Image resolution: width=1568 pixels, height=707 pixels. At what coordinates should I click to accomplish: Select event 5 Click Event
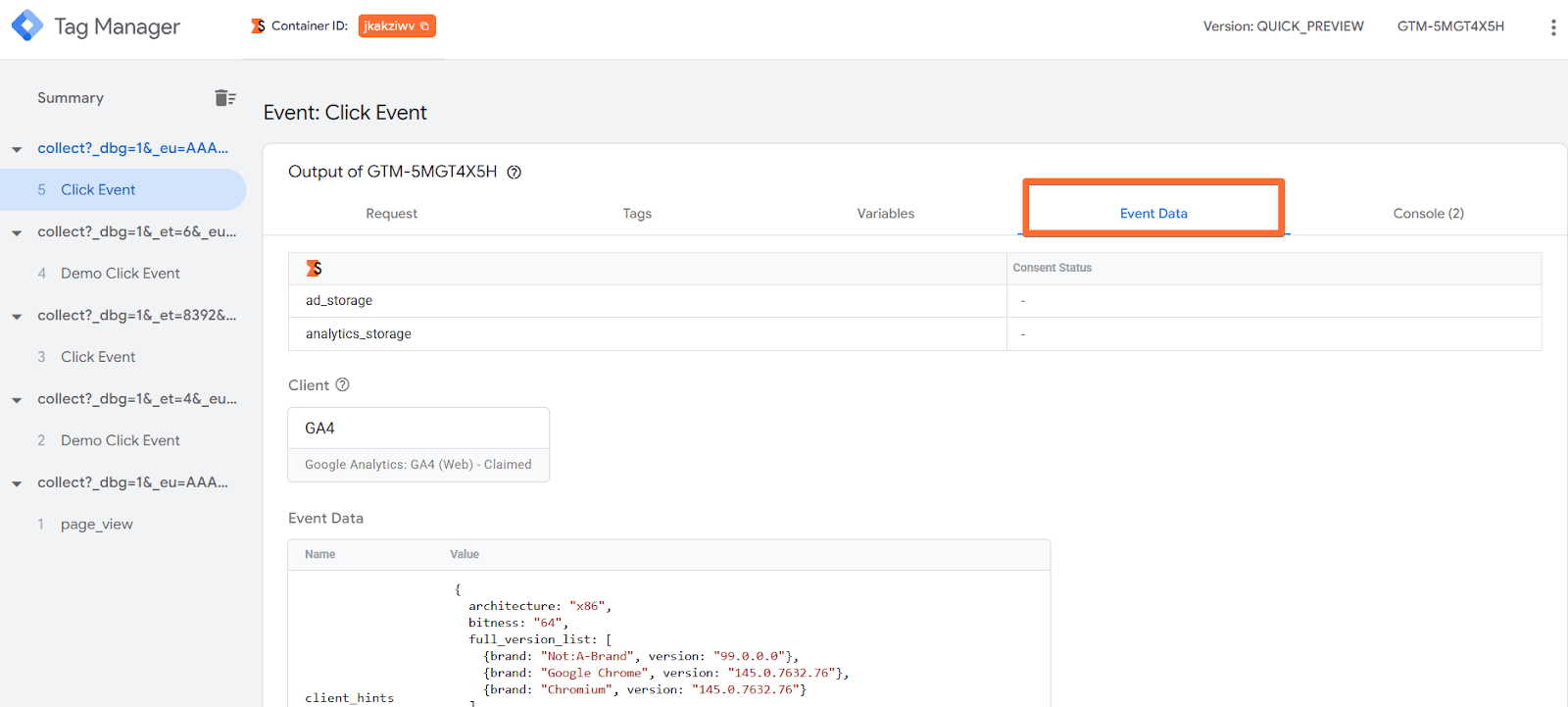tap(122, 189)
